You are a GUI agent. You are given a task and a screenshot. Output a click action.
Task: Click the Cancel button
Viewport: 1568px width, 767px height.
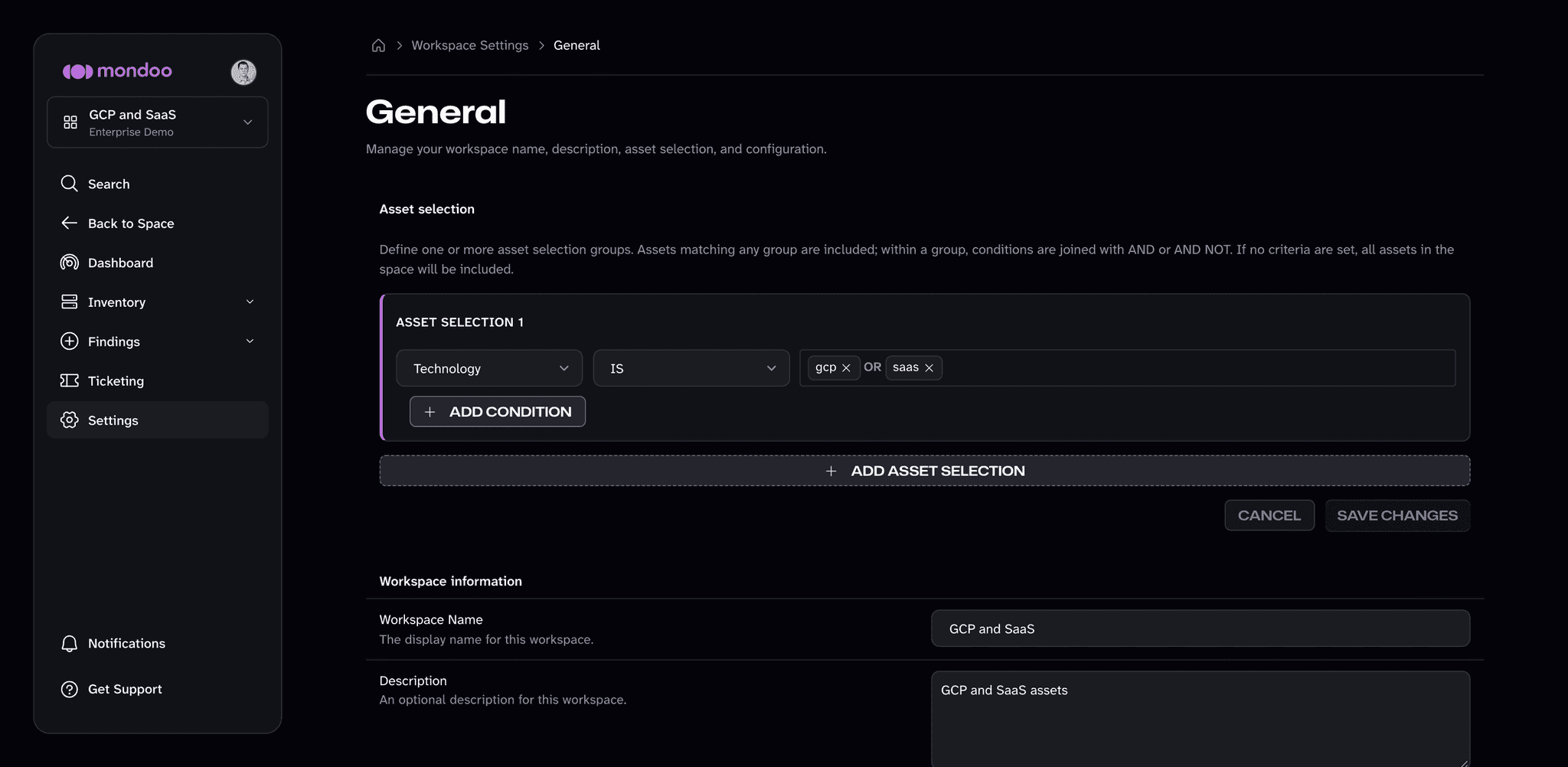(x=1269, y=515)
